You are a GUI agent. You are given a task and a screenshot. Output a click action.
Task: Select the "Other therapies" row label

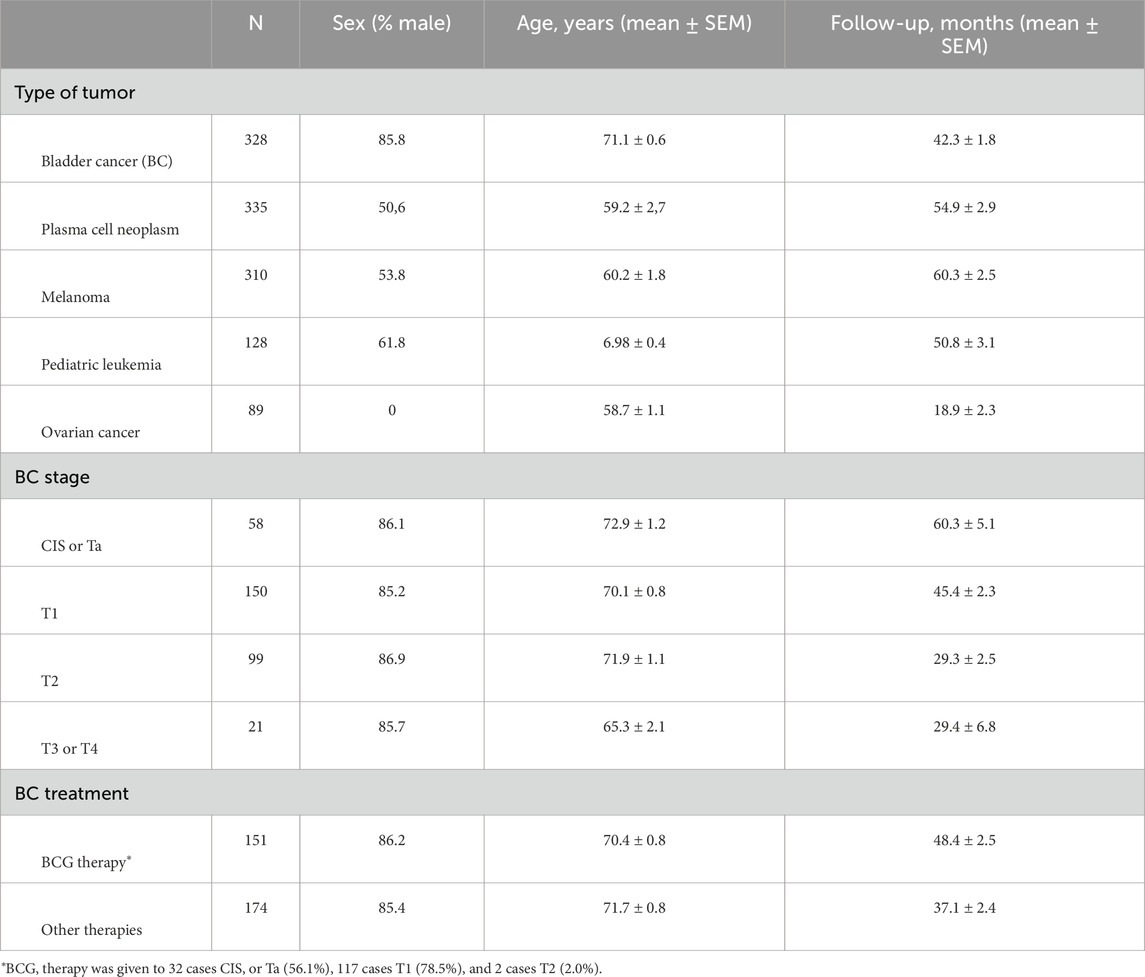92,930
